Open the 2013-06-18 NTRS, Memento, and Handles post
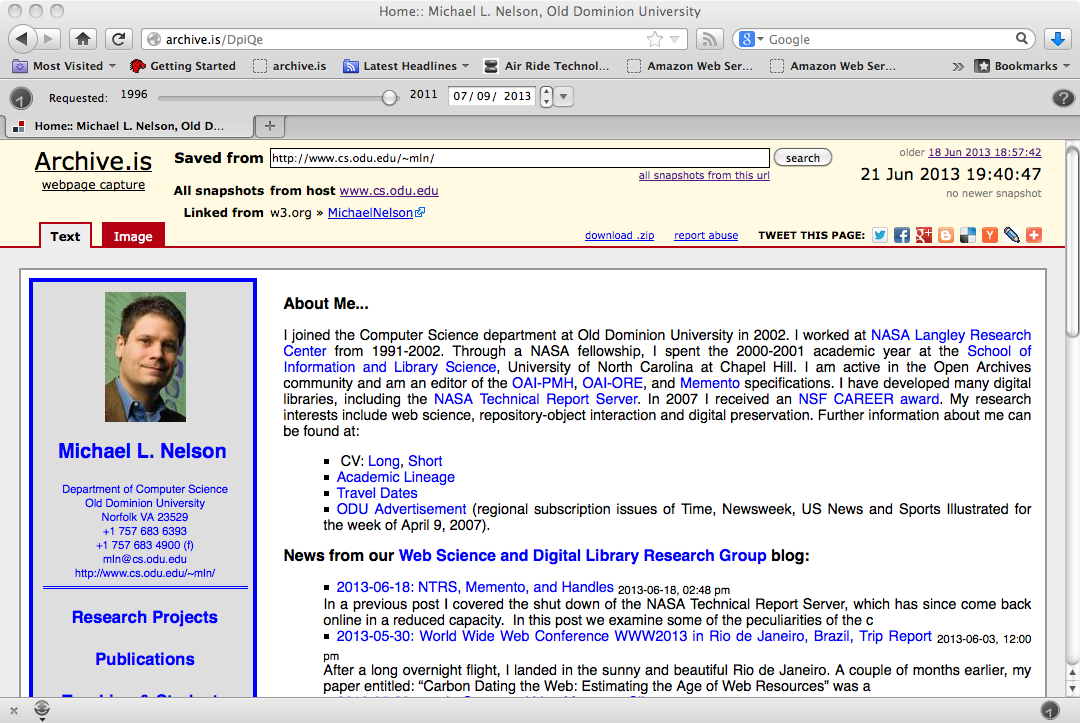 pyautogui.click(x=475, y=587)
